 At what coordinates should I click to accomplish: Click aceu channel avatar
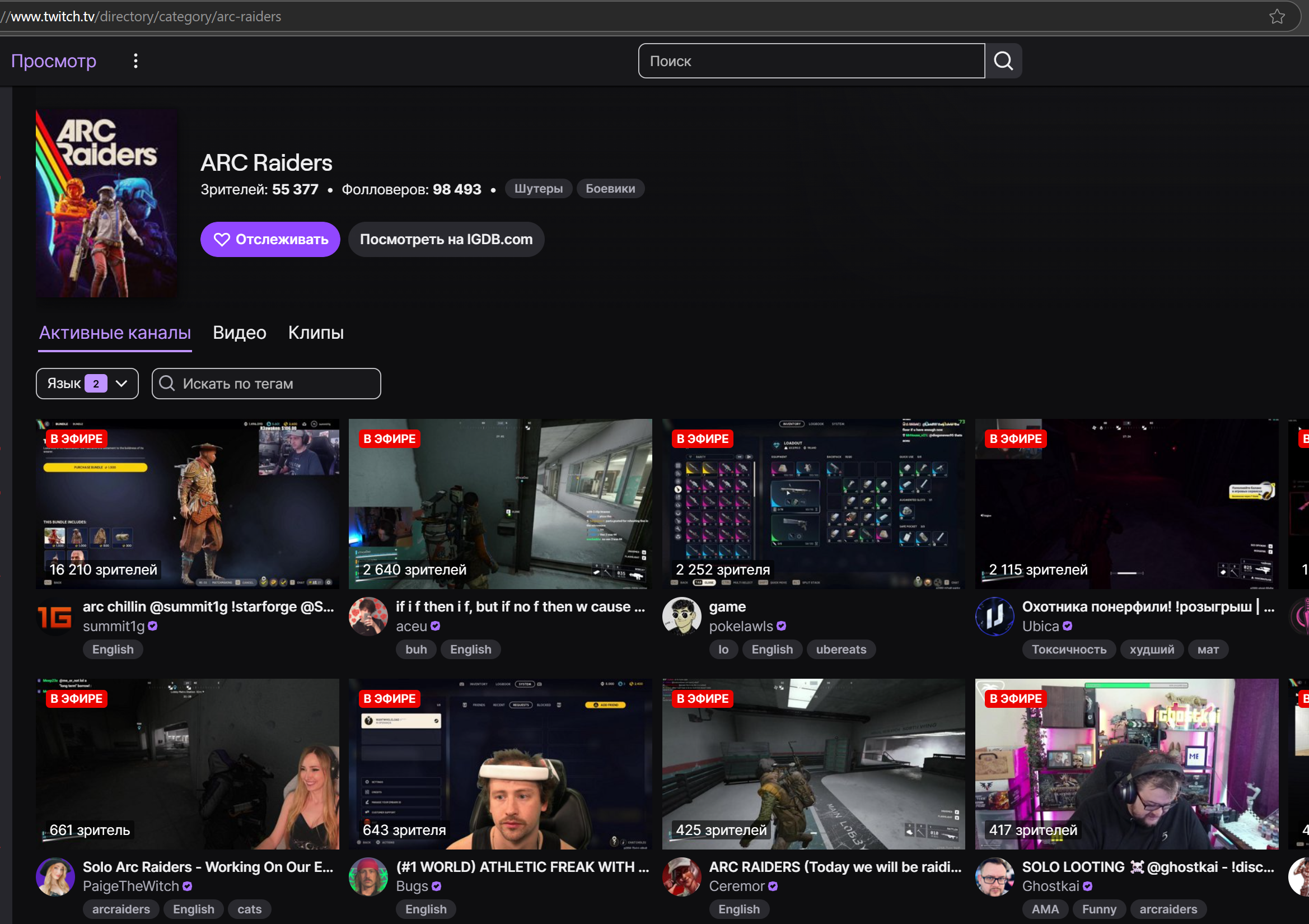[x=368, y=617]
